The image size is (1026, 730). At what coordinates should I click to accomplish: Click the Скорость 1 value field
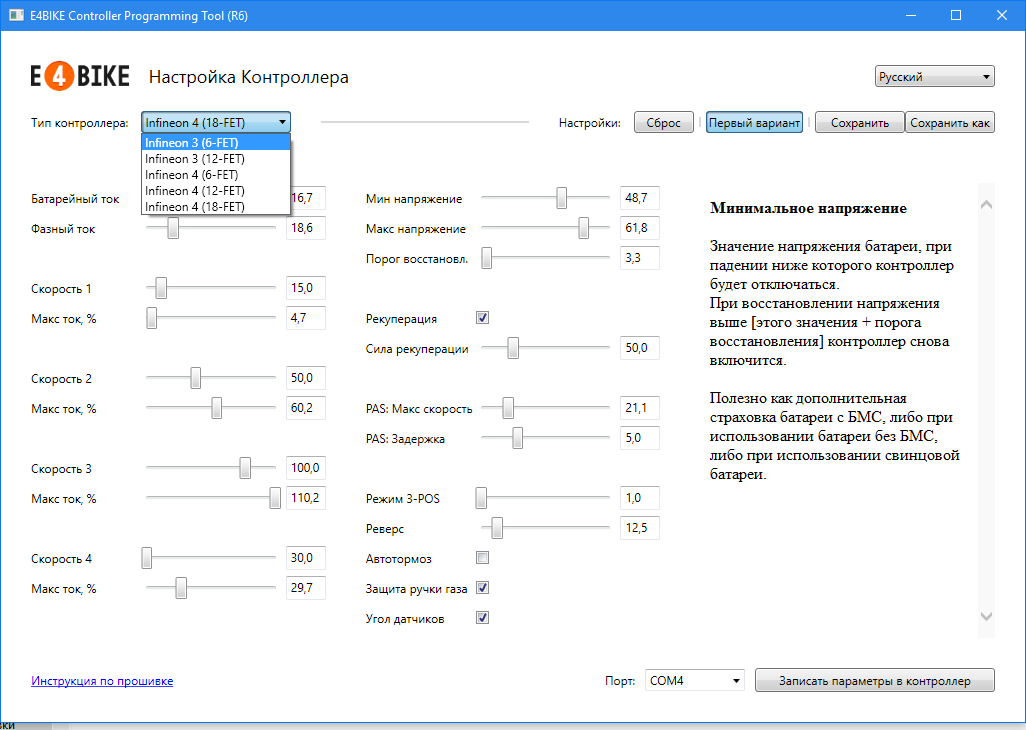[306, 288]
